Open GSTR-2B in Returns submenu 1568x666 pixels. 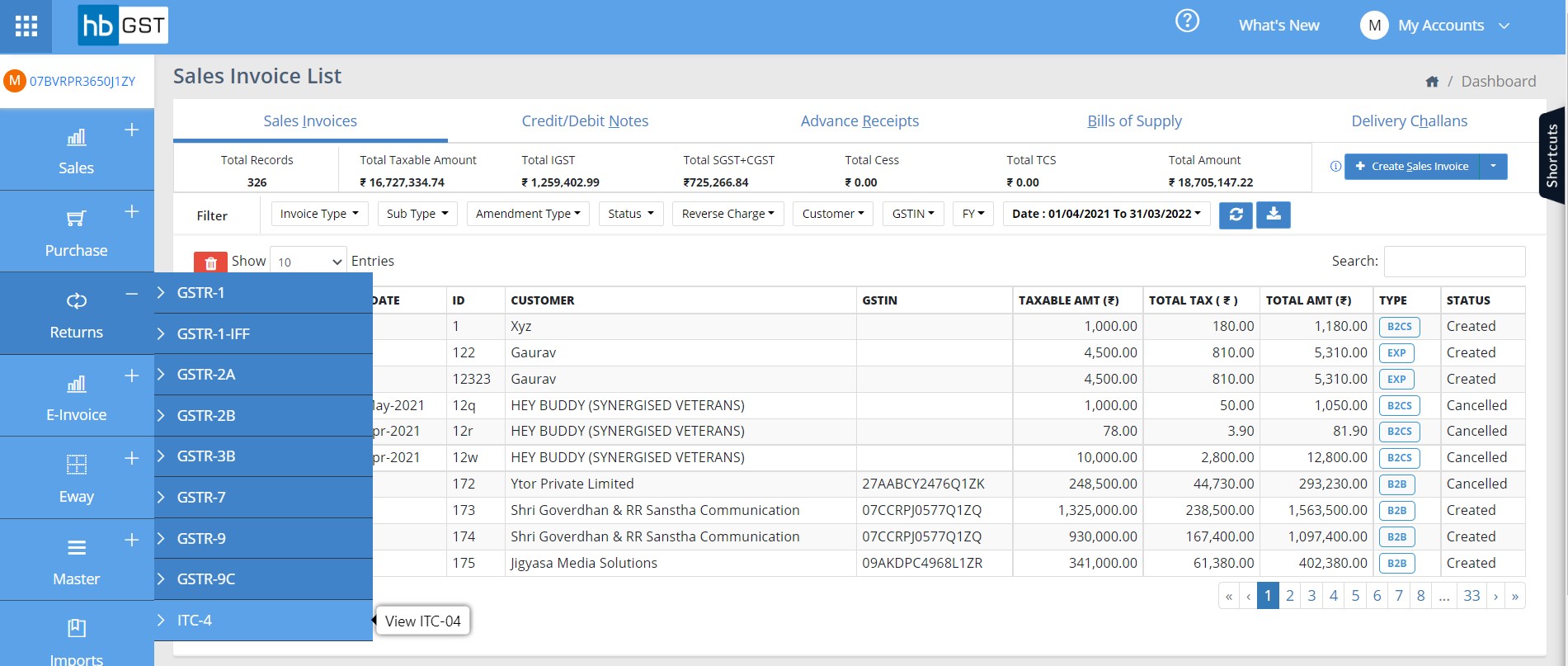(263, 415)
